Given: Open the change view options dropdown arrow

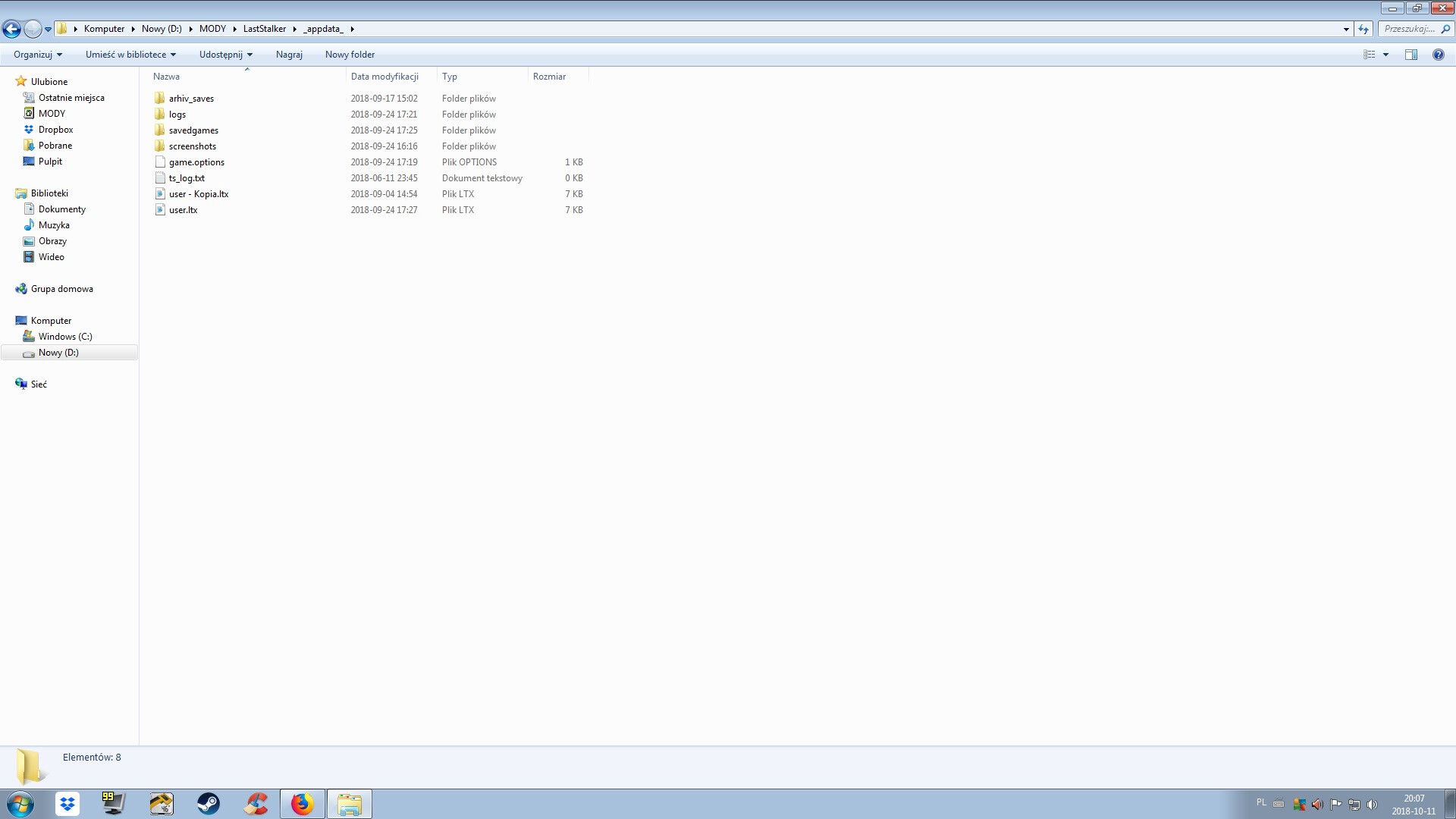Looking at the screenshot, I should click(1385, 55).
